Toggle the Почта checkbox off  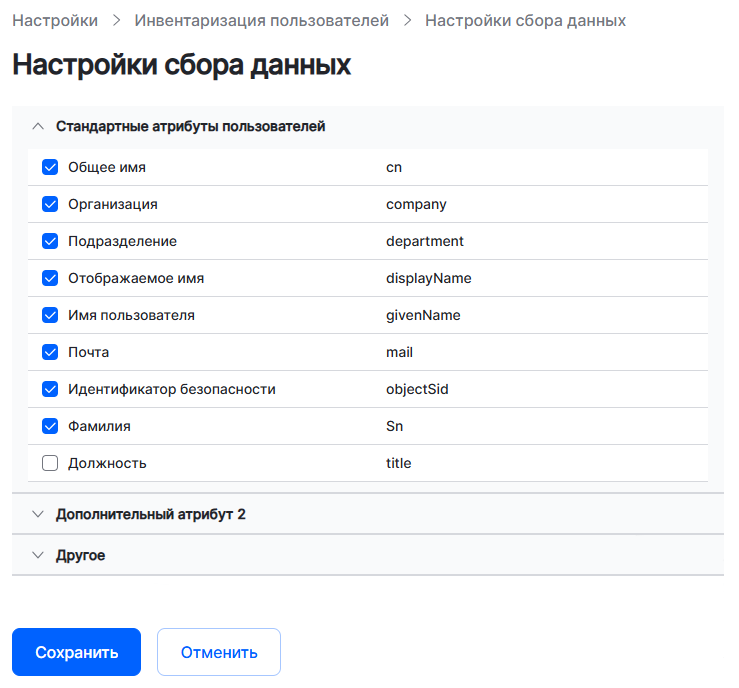pyautogui.click(x=50, y=352)
